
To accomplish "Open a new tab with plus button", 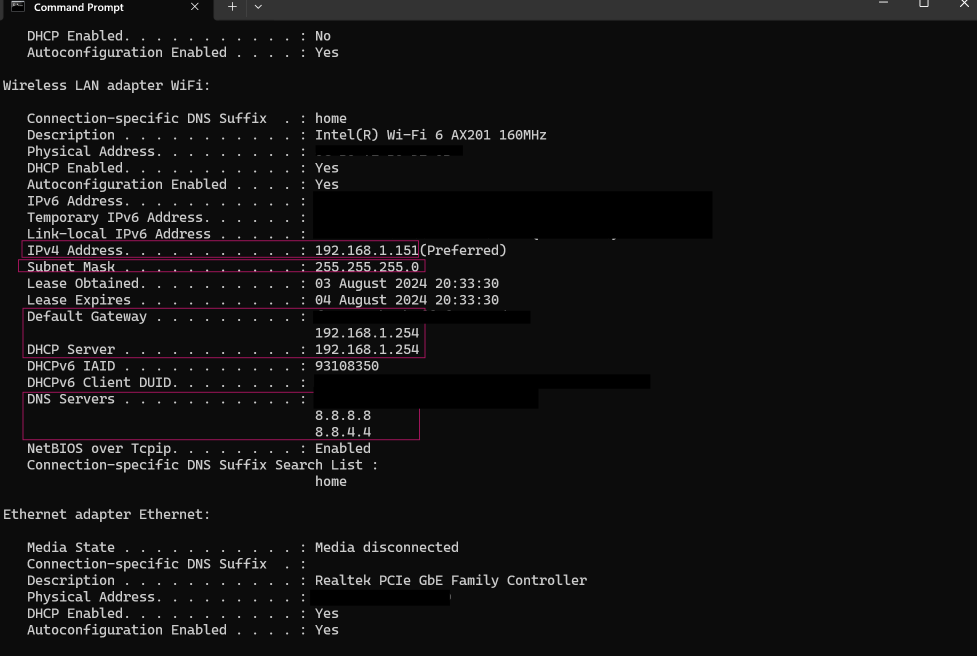I will coord(232,7).
